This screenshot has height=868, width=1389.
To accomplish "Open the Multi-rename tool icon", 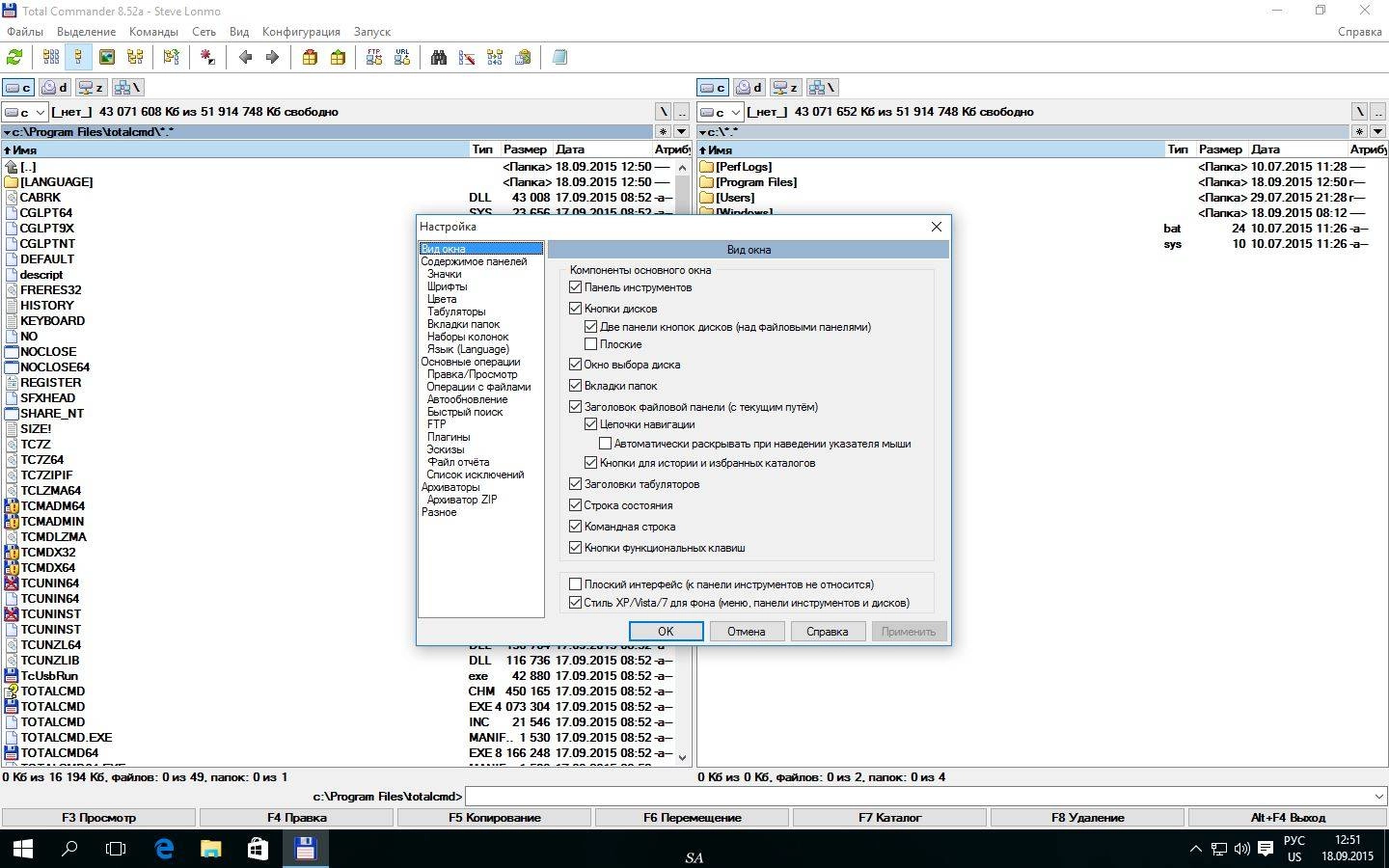I will [x=467, y=58].
